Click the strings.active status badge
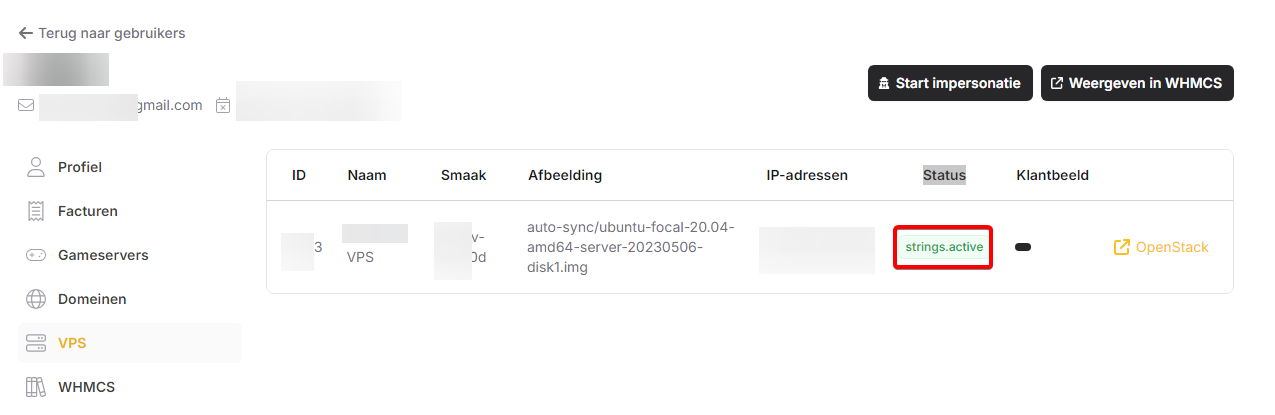Viewport: 1275px width, 415px height. [x=943, y=247]
